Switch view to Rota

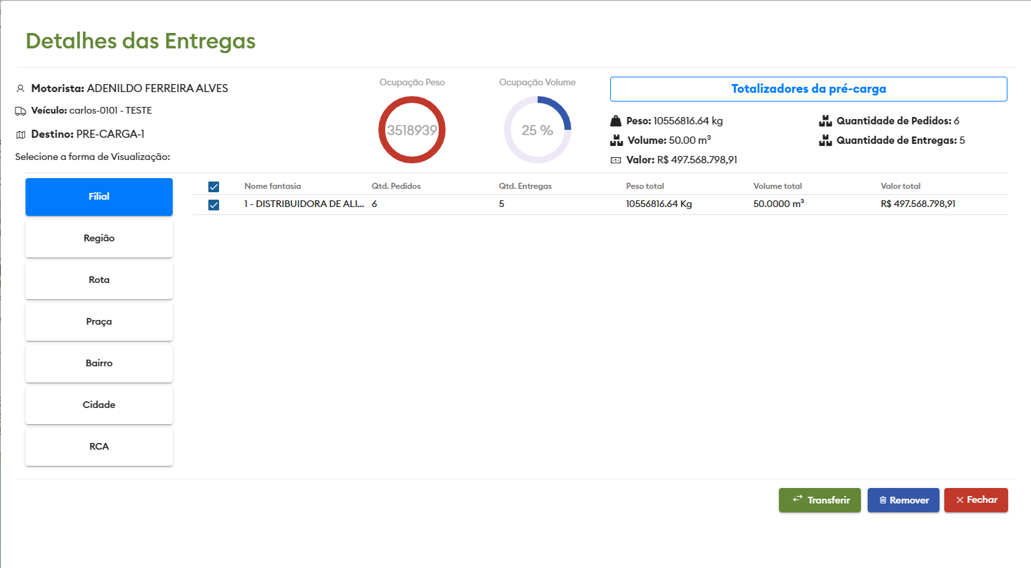[99, 280]
